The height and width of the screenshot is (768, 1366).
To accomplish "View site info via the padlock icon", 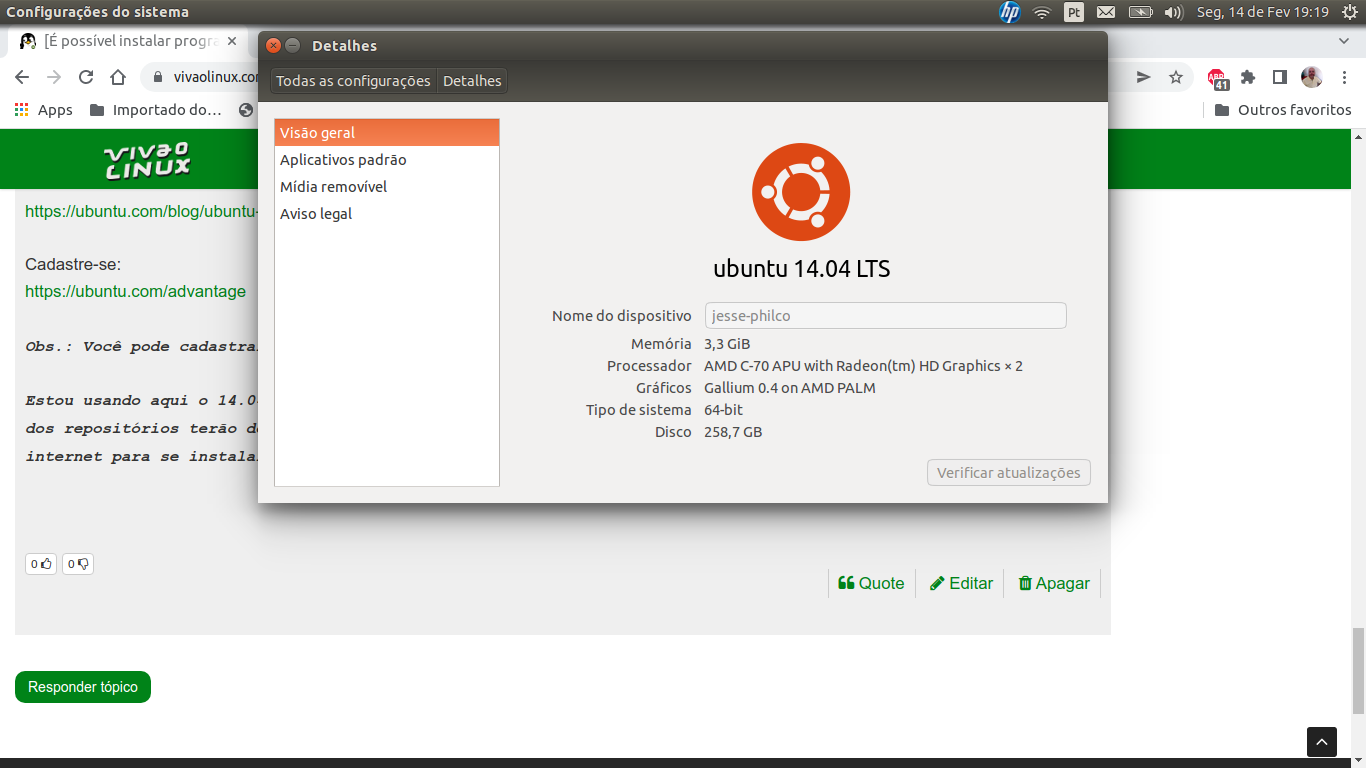I will (159, 77).
